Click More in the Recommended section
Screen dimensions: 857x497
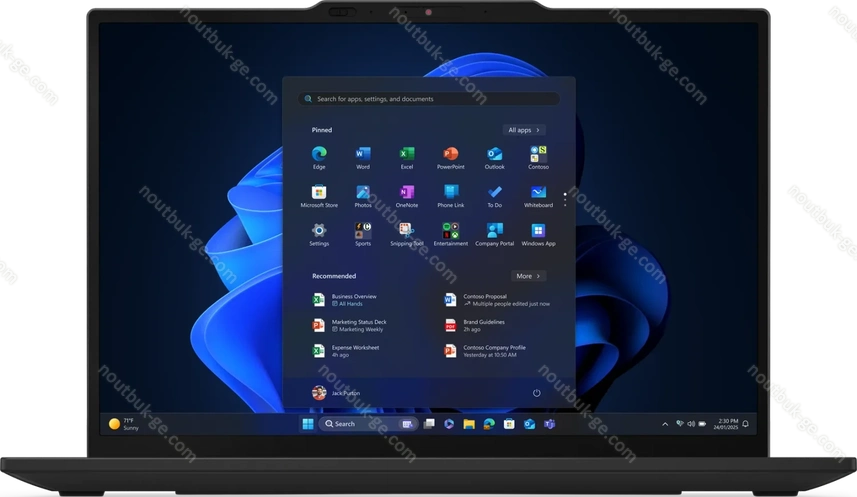click(x=528, y=276)
